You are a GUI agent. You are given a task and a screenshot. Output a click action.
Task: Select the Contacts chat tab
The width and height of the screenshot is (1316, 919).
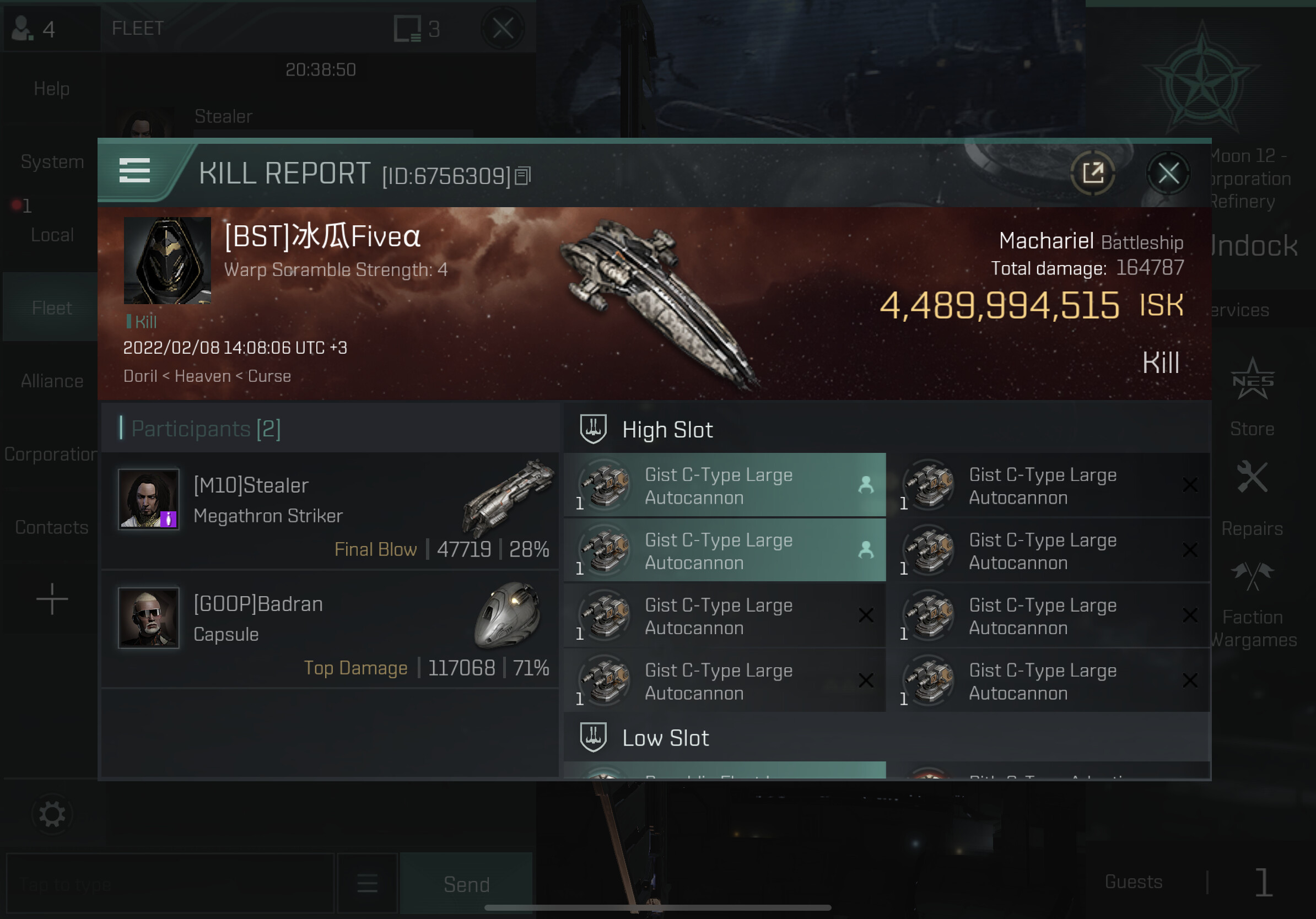[52, 527]
